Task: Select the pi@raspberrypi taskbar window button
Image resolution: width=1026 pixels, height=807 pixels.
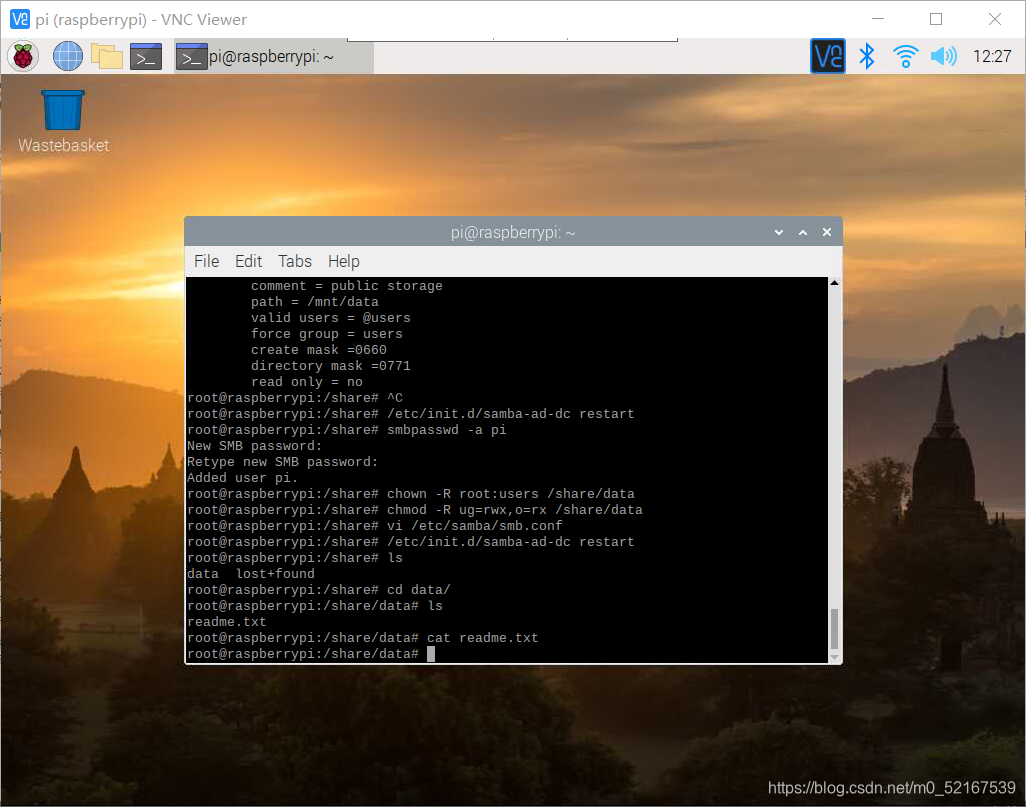Action: click(x=274, y=57)
